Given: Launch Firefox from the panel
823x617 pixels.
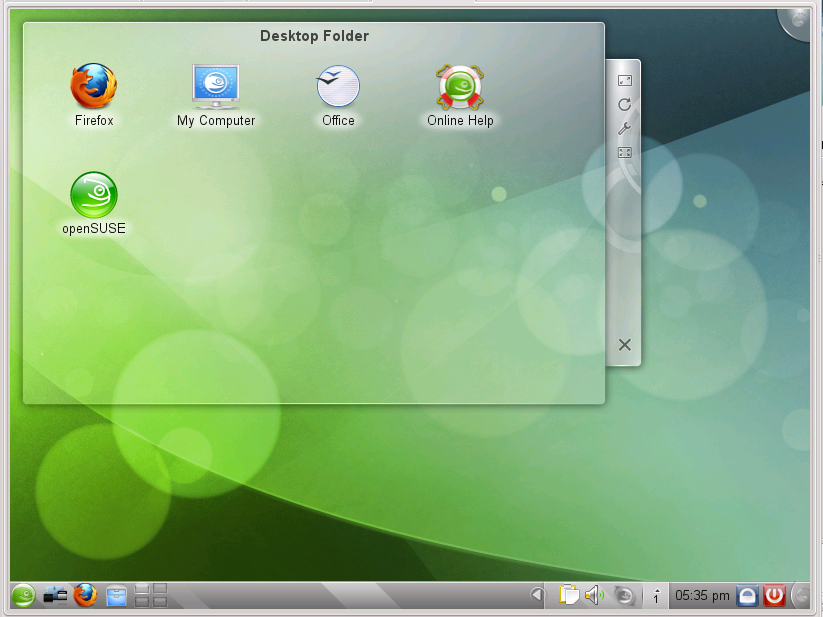Looking at the screenshot, I should [85, 595].
